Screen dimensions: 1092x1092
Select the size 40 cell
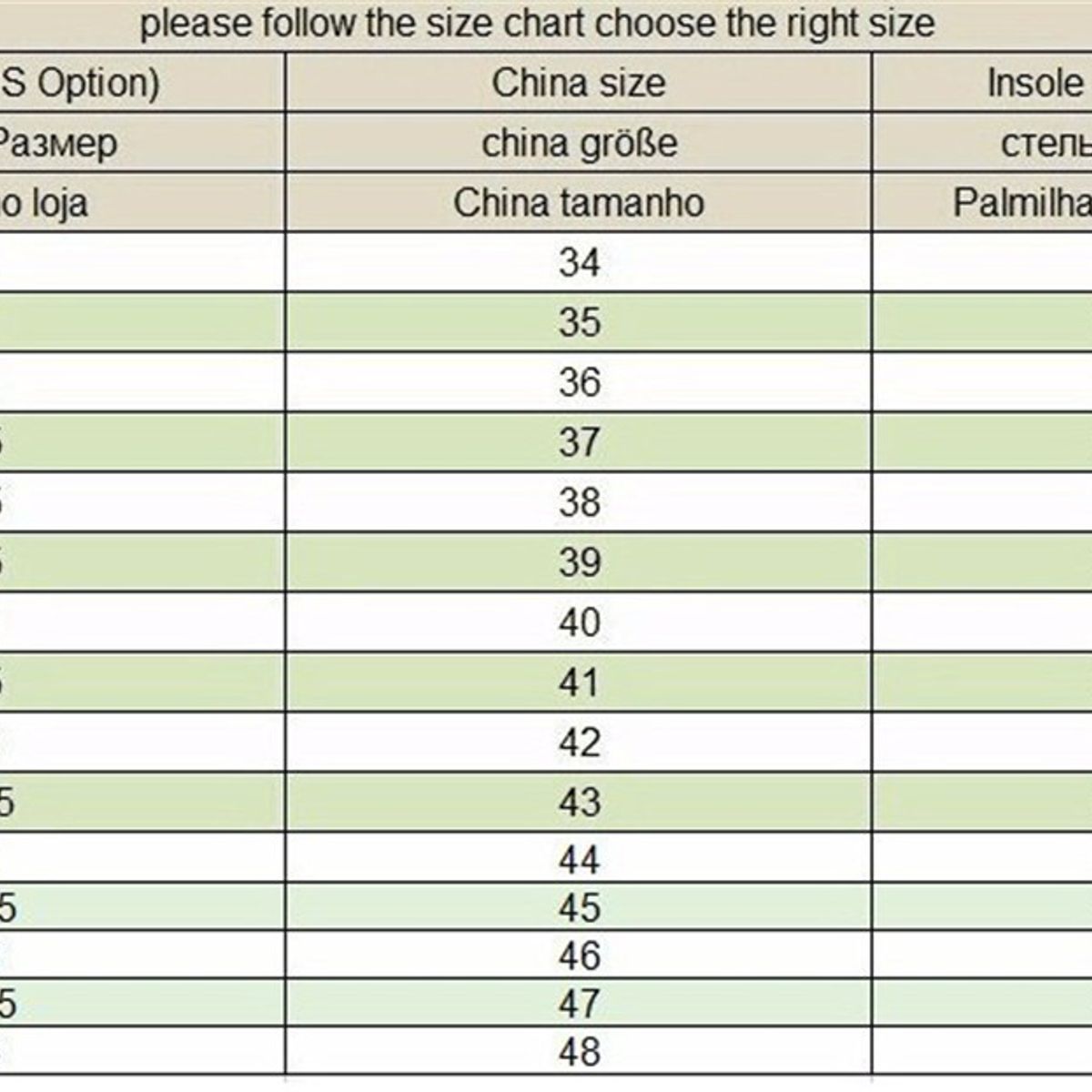click(579, 622)
